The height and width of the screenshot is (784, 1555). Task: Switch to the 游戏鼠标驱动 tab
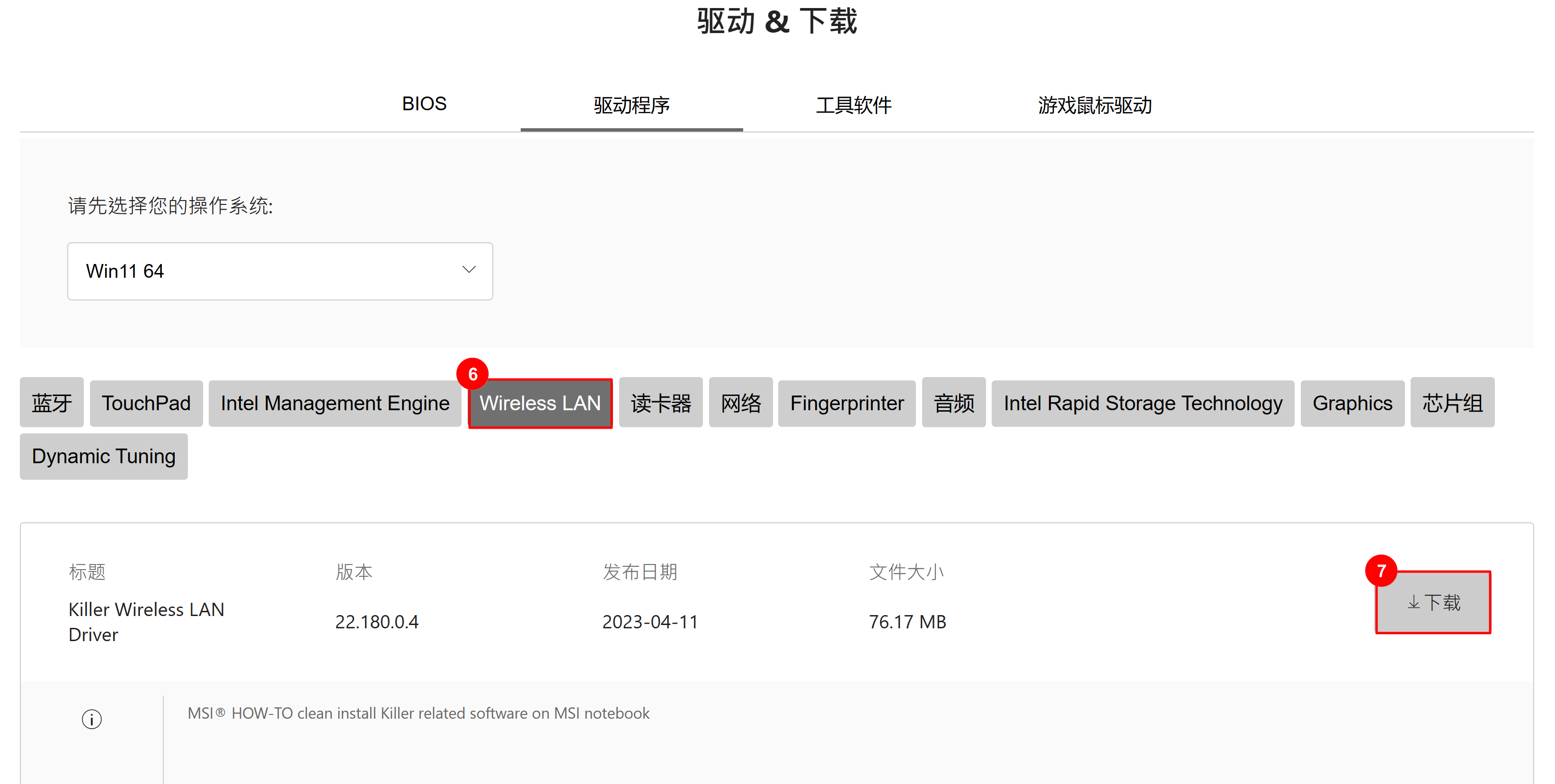[x=1094, y=105]
